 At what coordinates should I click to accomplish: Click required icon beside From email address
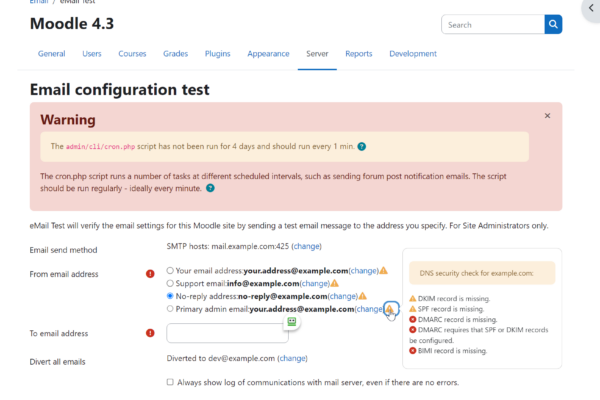click(x=150, y=274)
